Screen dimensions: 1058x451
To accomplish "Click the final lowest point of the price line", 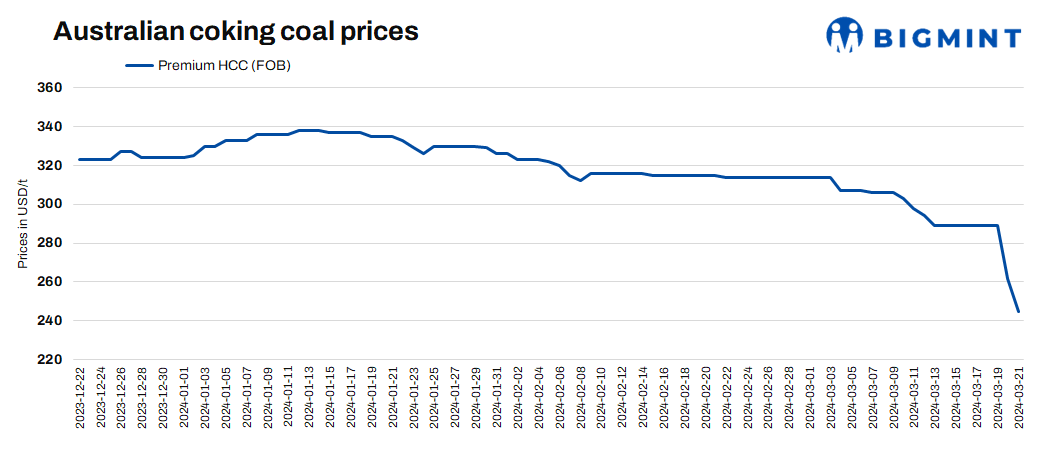I will click(x=1018, y=311).
